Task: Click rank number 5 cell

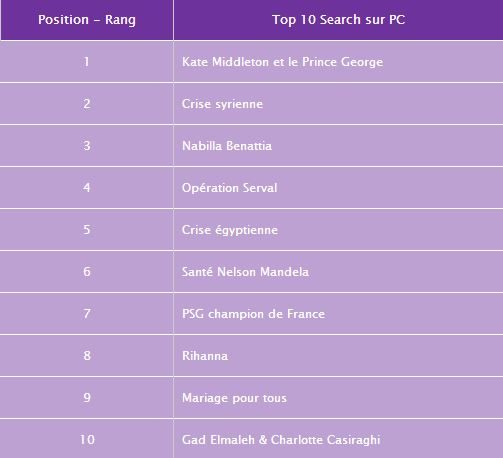Action: [87, 230]
